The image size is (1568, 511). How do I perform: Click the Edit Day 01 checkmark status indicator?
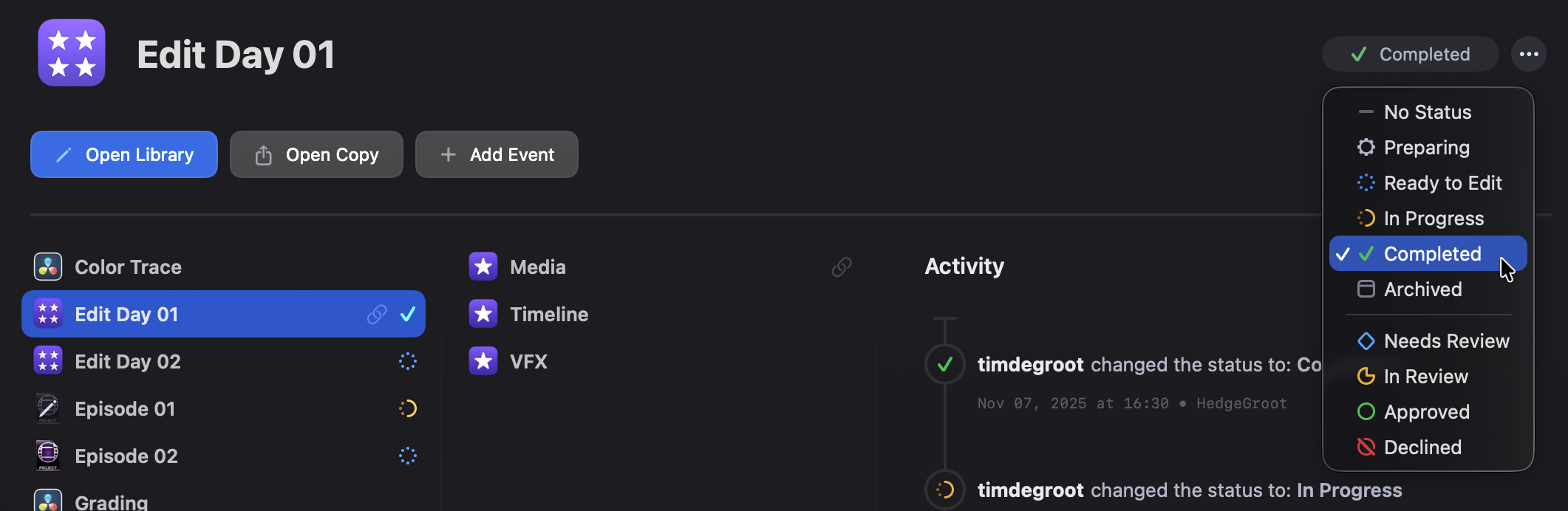pyautogui.click(x=408, y=315)
